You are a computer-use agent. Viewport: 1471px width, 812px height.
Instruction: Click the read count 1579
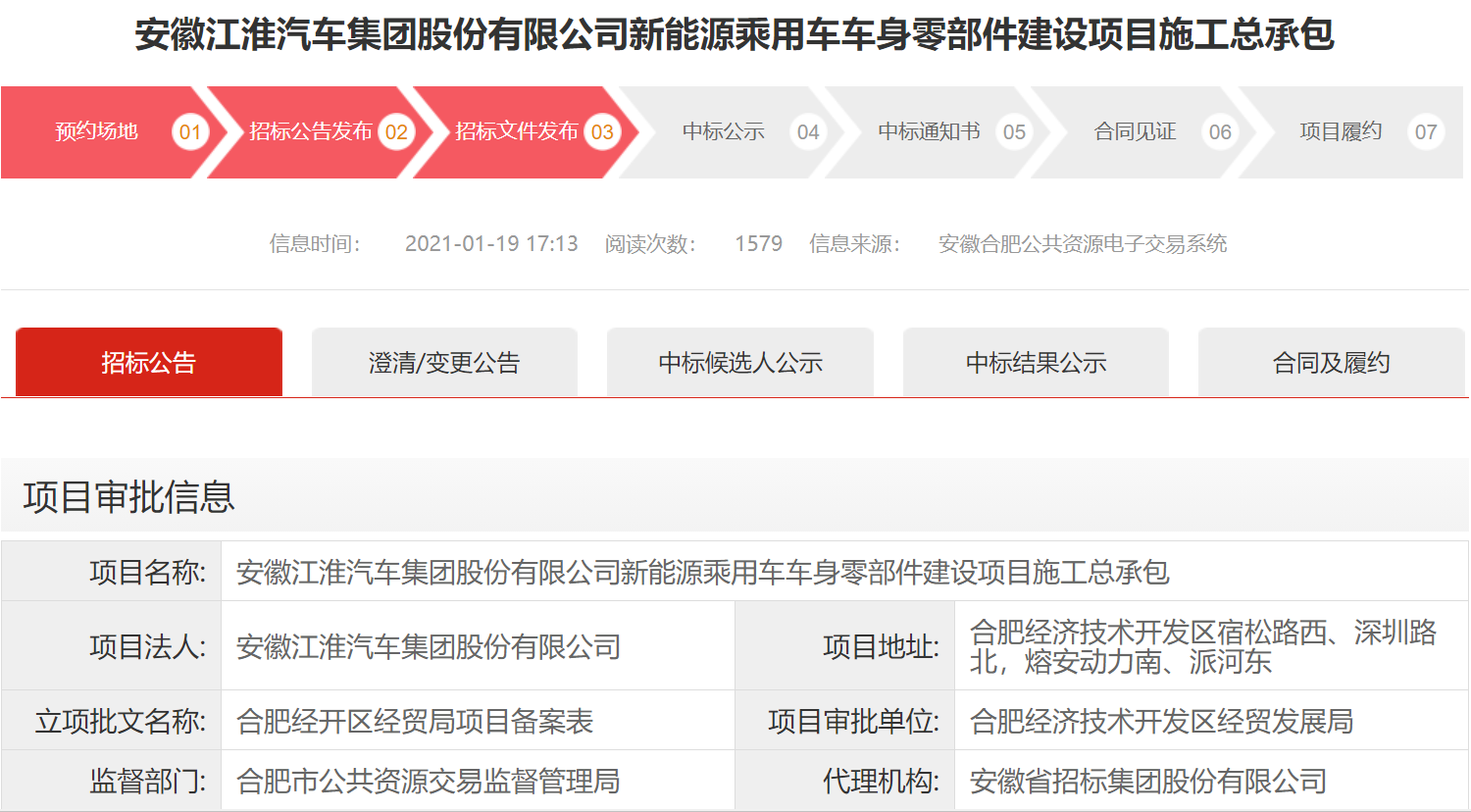pyautogui.click(x=759, y=243)
